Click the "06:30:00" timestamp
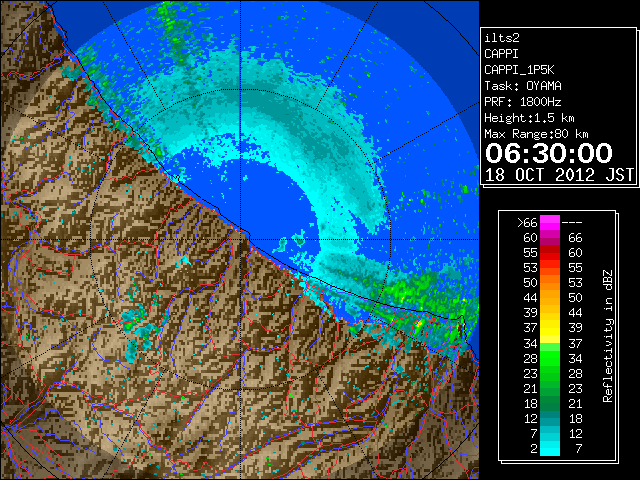This screenshot has height=480, width=640. pos(549,153)
